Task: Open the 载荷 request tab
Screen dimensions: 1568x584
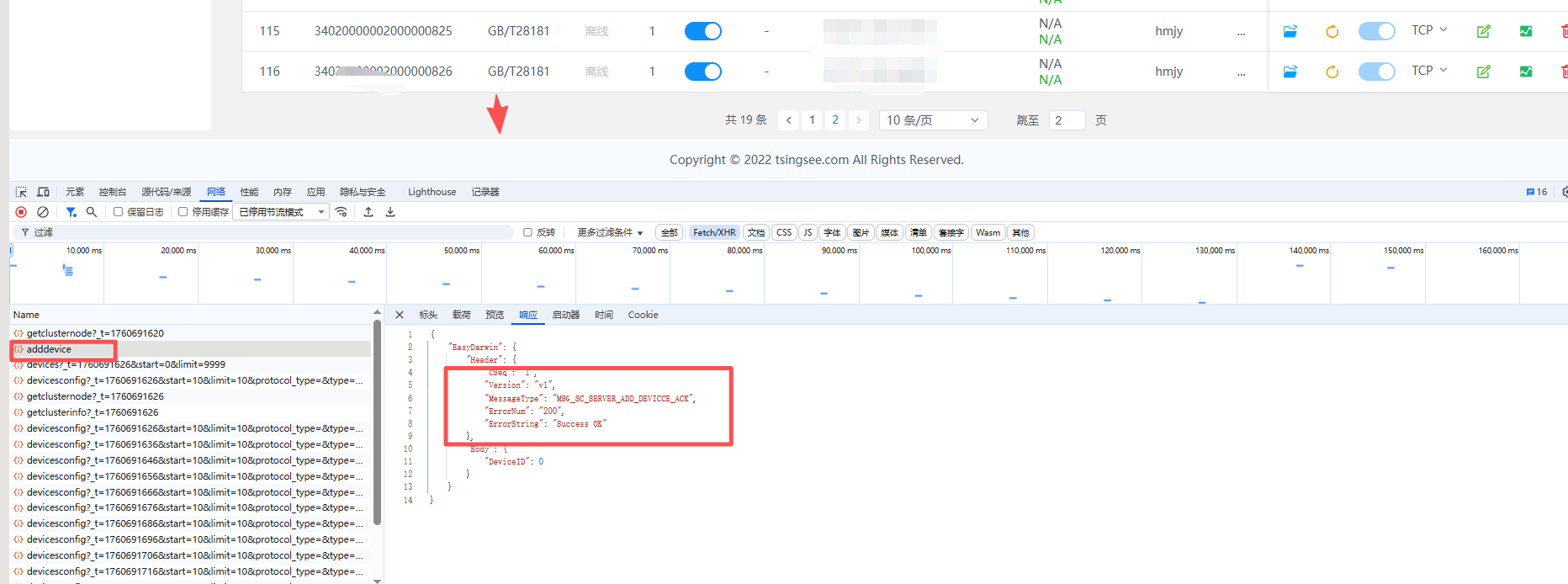Action: click(462, 315)
